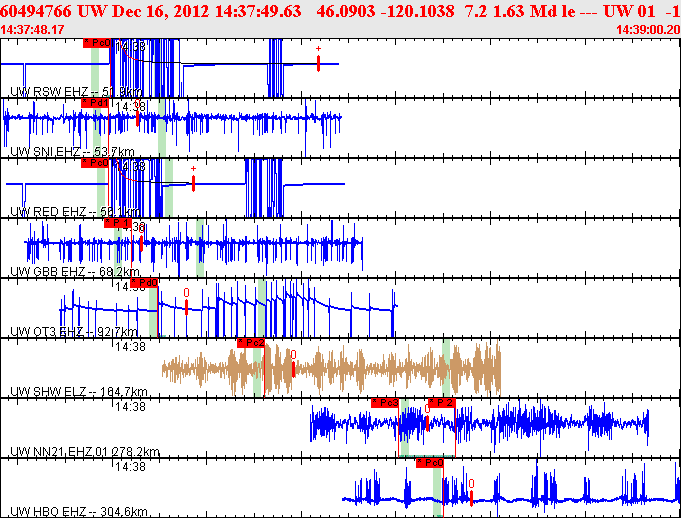
Task: Click station label UW RSW EHZ -- 51.9km
Action: pyautogui.click(x=76, y=92)
